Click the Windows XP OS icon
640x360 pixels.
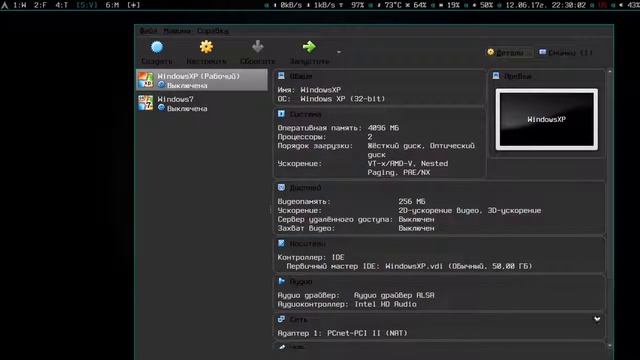click(x=146, y=80)
